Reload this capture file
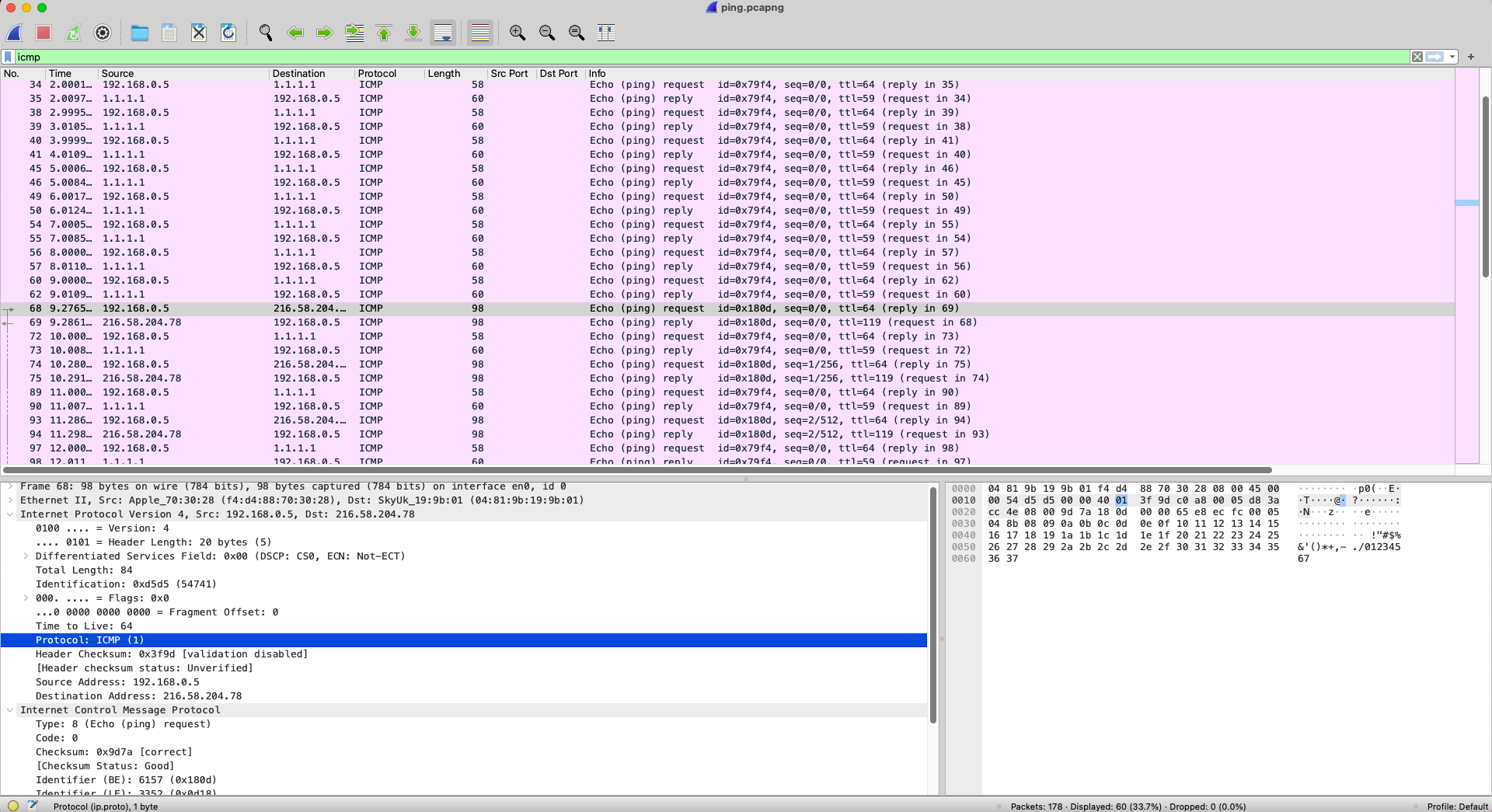The width and height of the screenshot is (1492, 812). click(x=228, y=33)
